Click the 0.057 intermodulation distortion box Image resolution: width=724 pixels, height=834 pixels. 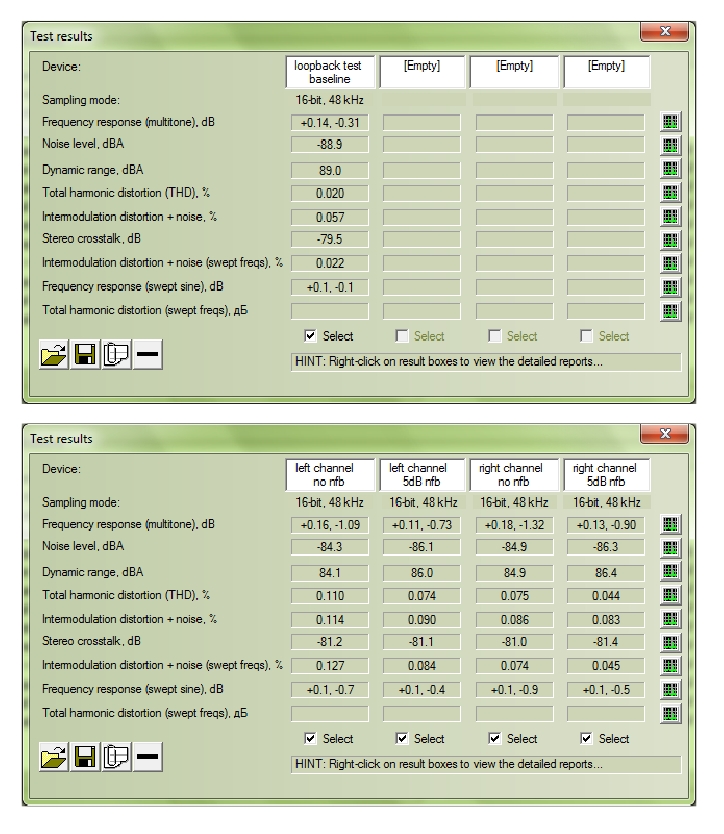330,217
